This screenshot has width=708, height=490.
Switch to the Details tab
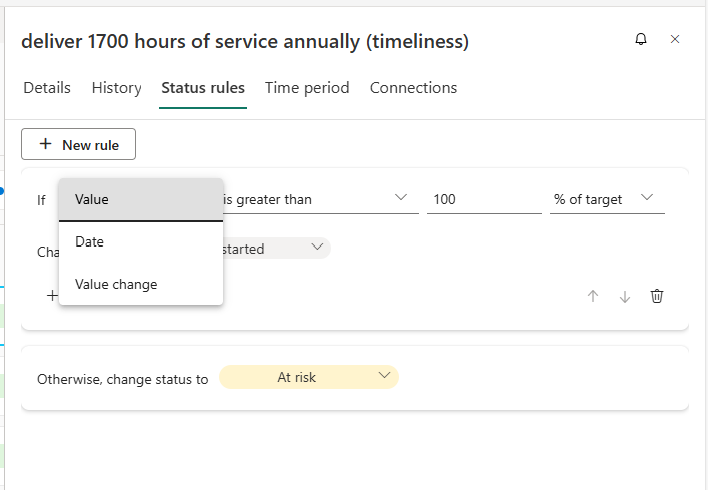[47, 88]
